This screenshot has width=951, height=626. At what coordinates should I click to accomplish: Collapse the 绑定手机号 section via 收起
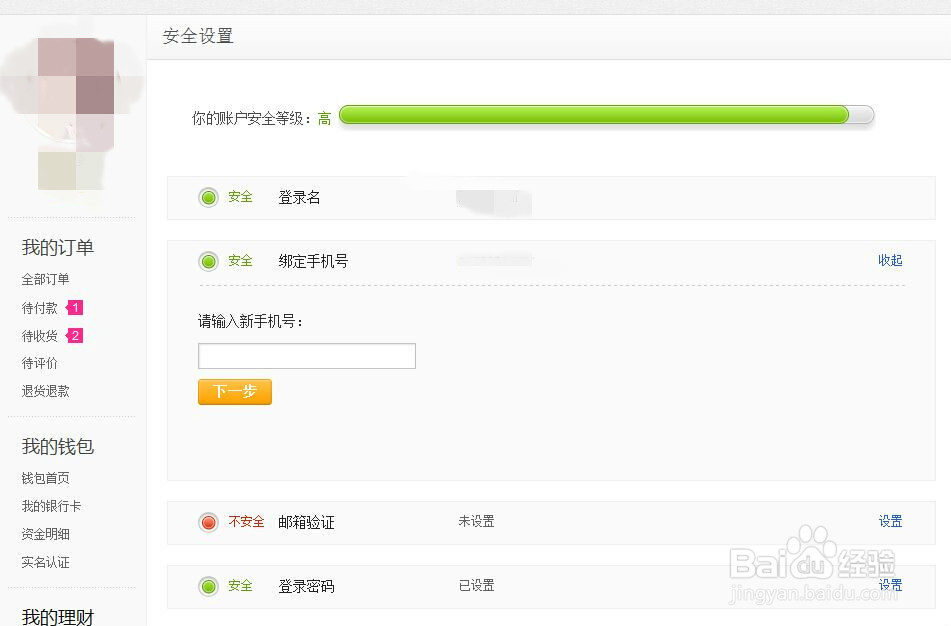(x=889, y=260)
